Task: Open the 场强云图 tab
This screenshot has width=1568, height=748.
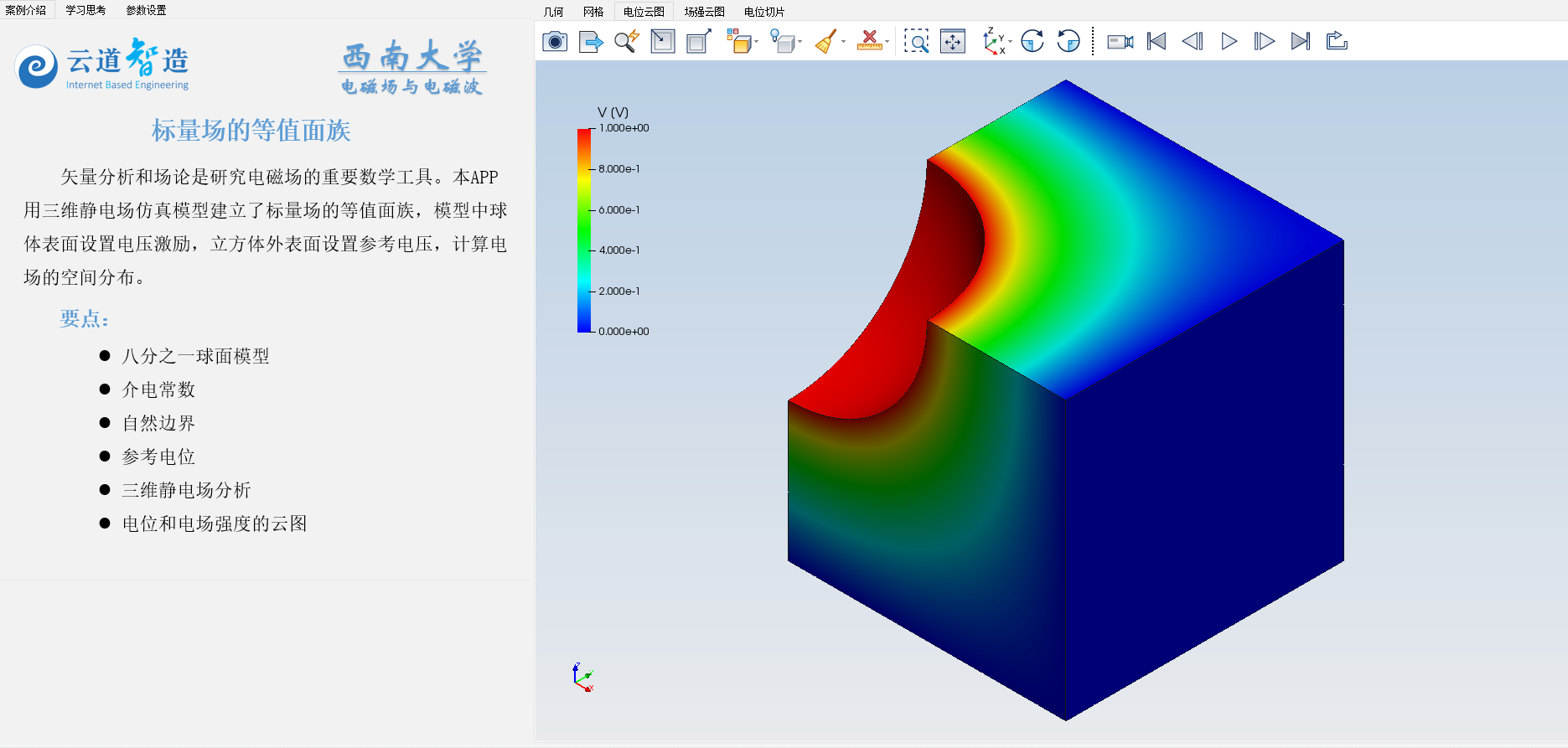Action: (x=704, y=12)
